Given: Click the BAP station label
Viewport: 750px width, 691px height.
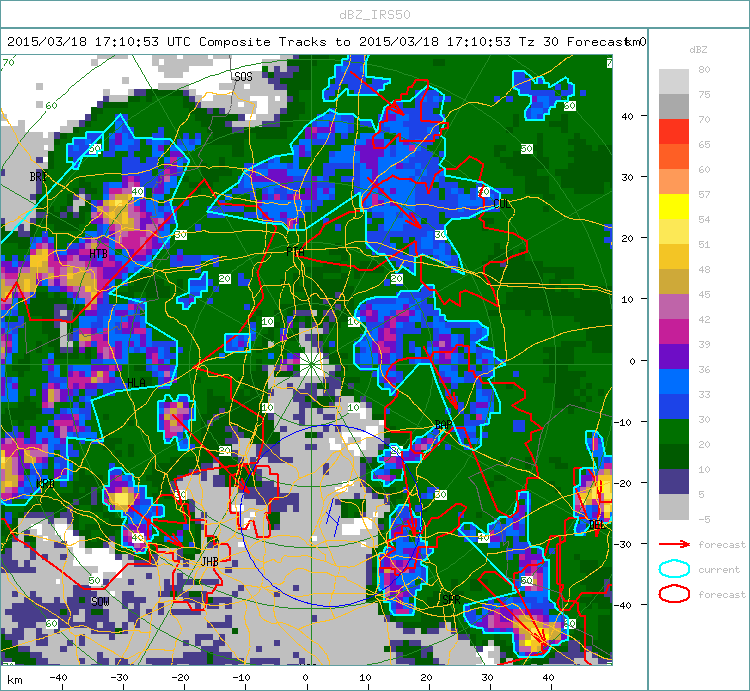Looking at the screenshot, I should pos(443,425).
